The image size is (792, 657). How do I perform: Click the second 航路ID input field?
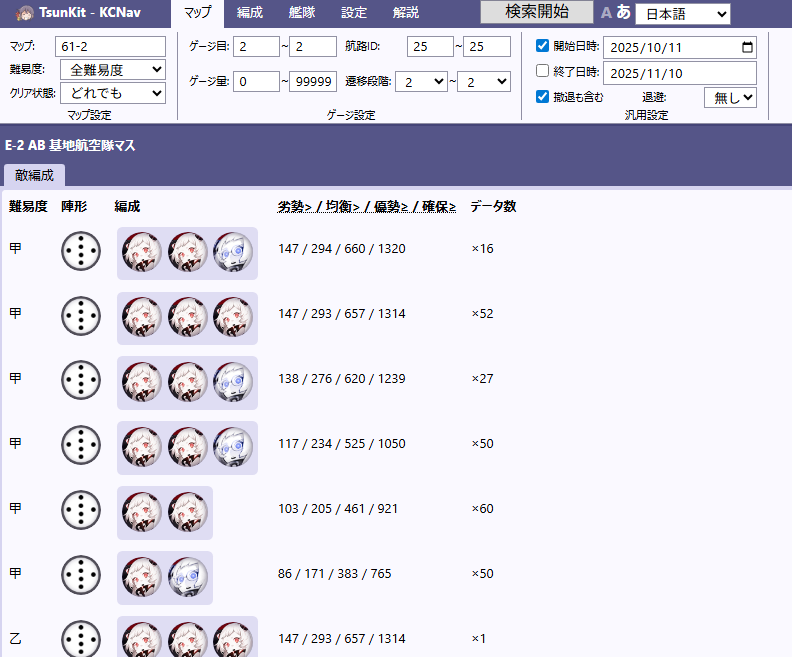tap(487, 46)
